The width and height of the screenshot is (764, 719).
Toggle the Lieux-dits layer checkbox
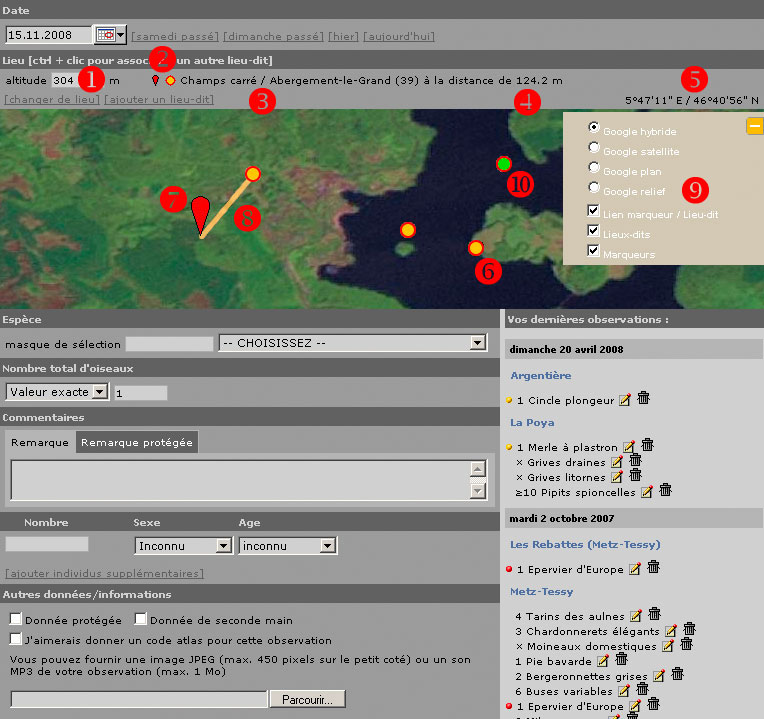pyautogui.click(x=593, y=230)
